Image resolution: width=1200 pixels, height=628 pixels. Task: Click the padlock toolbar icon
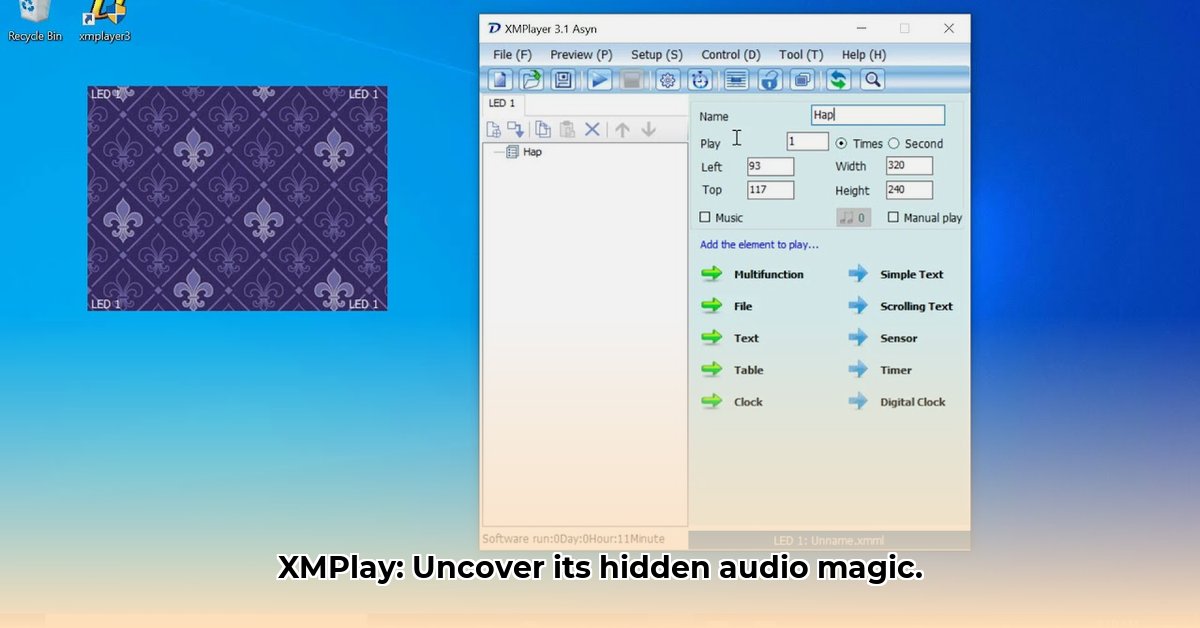coord(769,80)
